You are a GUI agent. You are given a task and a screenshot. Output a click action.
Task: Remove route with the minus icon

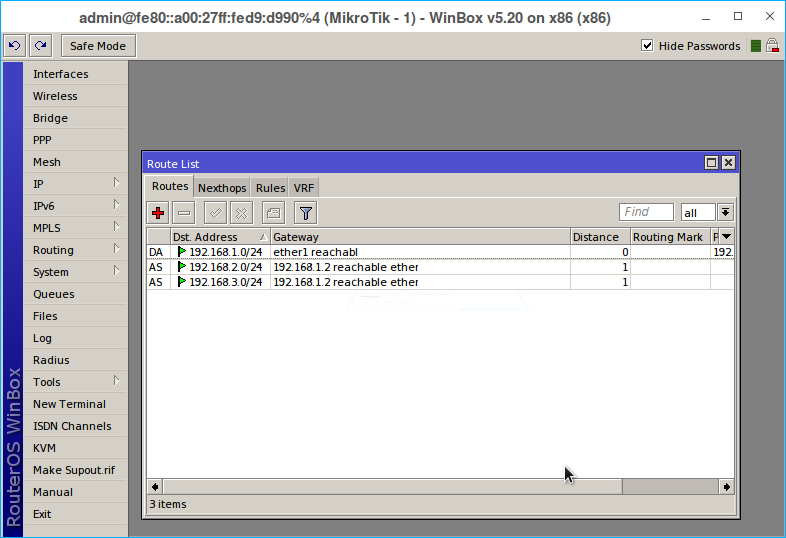(184, 213)
